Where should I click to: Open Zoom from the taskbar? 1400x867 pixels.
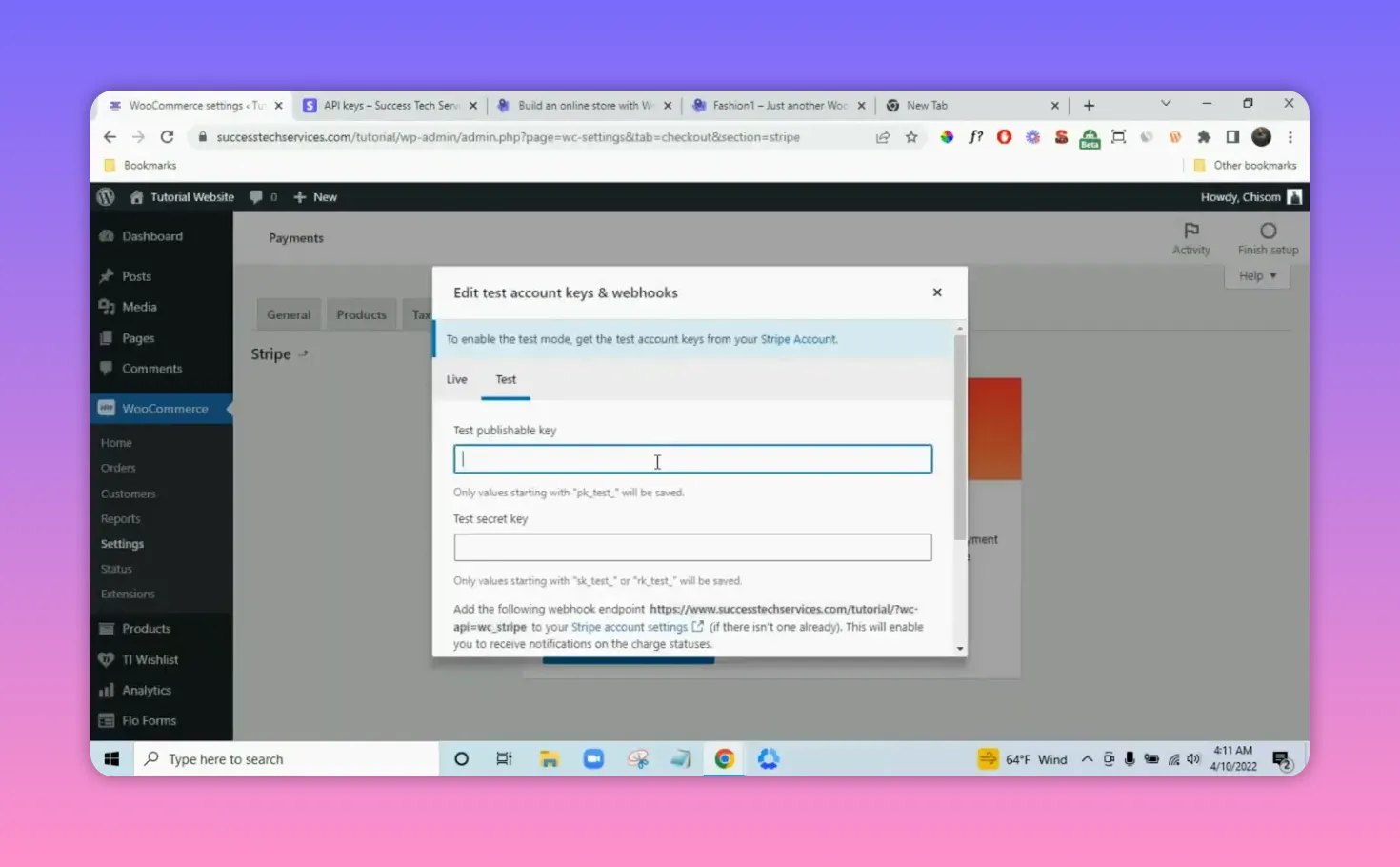pyautogui.click(x=593, y=758)
